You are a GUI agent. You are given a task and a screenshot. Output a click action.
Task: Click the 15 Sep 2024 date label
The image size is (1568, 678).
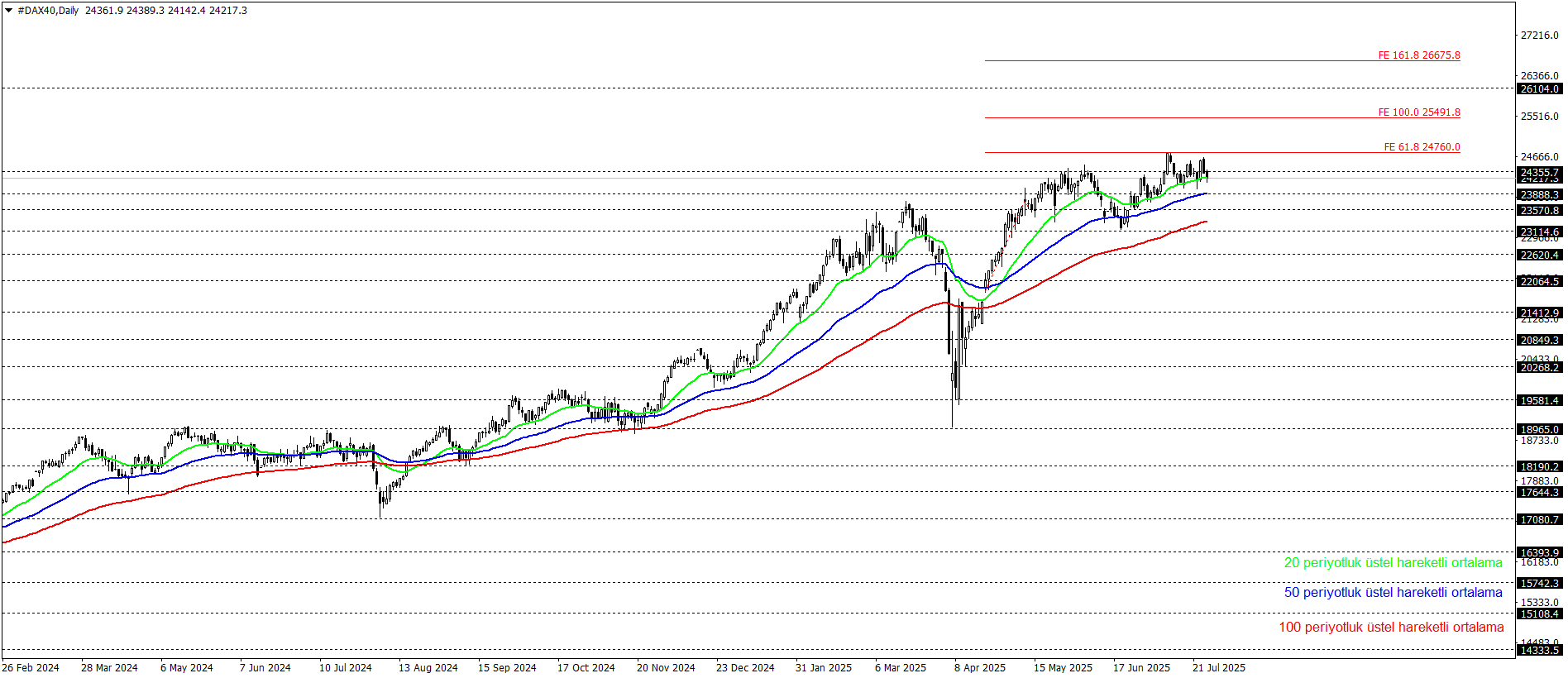507,668
